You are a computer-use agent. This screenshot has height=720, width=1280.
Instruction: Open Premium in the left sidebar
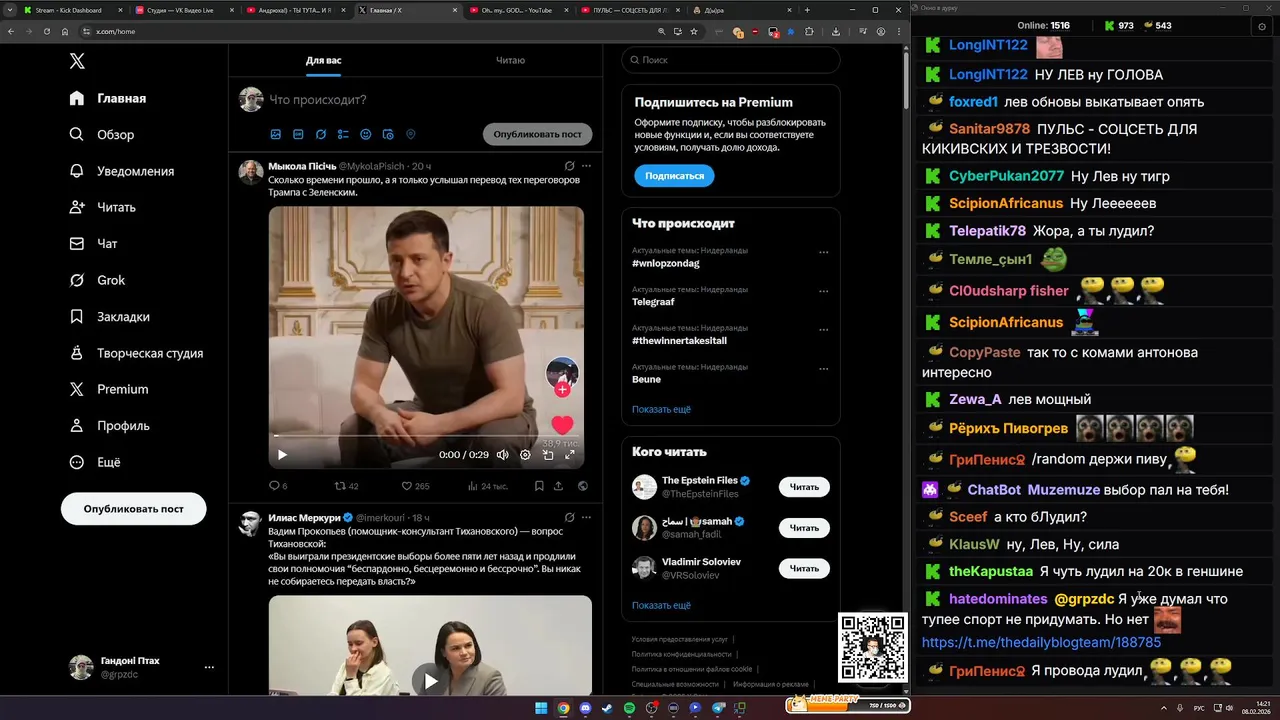[x=109, y=389]
